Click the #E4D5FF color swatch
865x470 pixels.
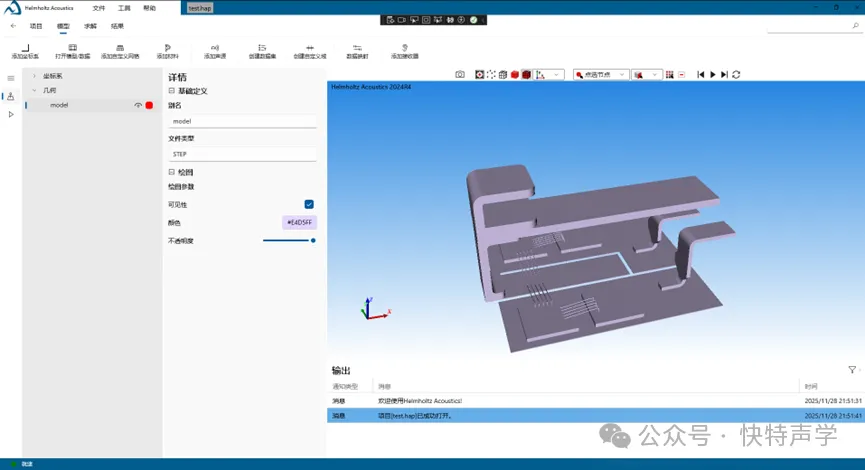299,222
